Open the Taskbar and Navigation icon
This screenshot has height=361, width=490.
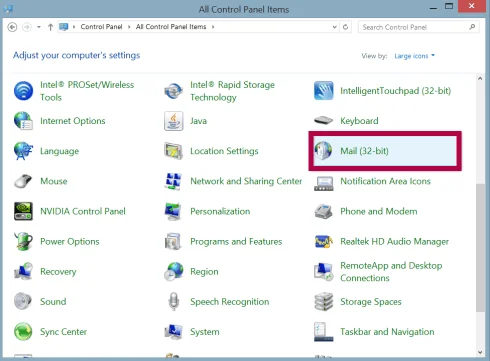[x=323, y=332]
